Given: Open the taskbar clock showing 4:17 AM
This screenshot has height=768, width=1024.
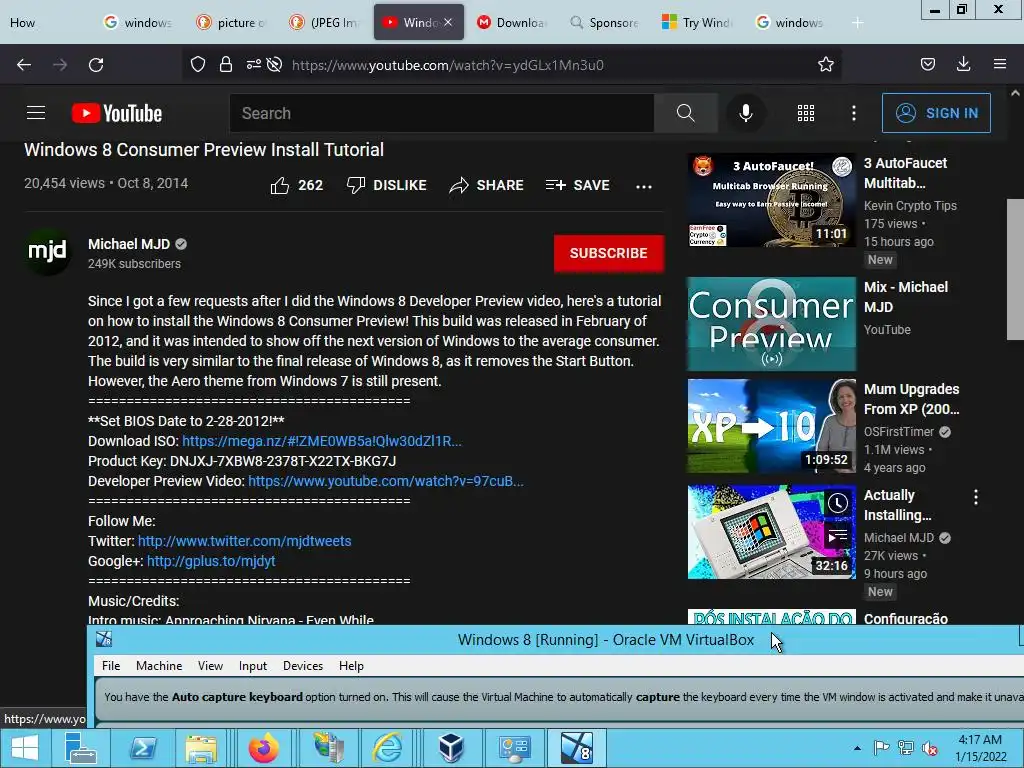Looking at the screenshot, I should click(x=980, y=748).
